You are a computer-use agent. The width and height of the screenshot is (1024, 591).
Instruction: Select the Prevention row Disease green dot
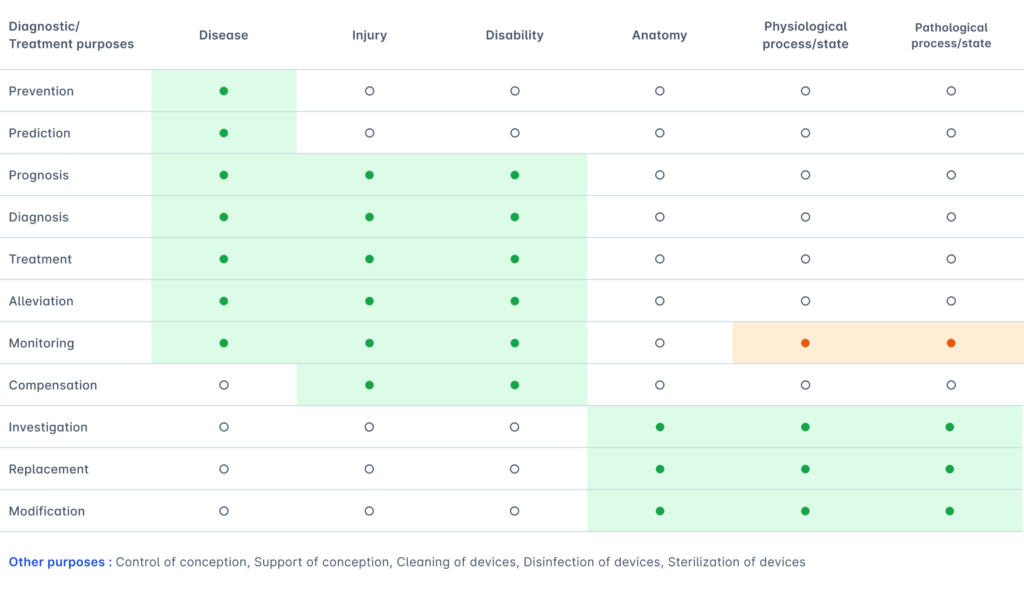tap(224, 91)
